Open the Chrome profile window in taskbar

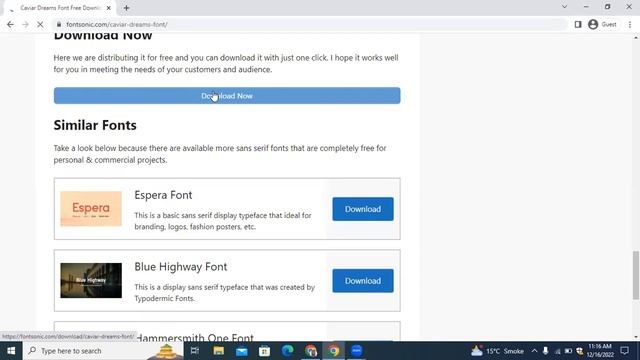(x=311, y=351)
